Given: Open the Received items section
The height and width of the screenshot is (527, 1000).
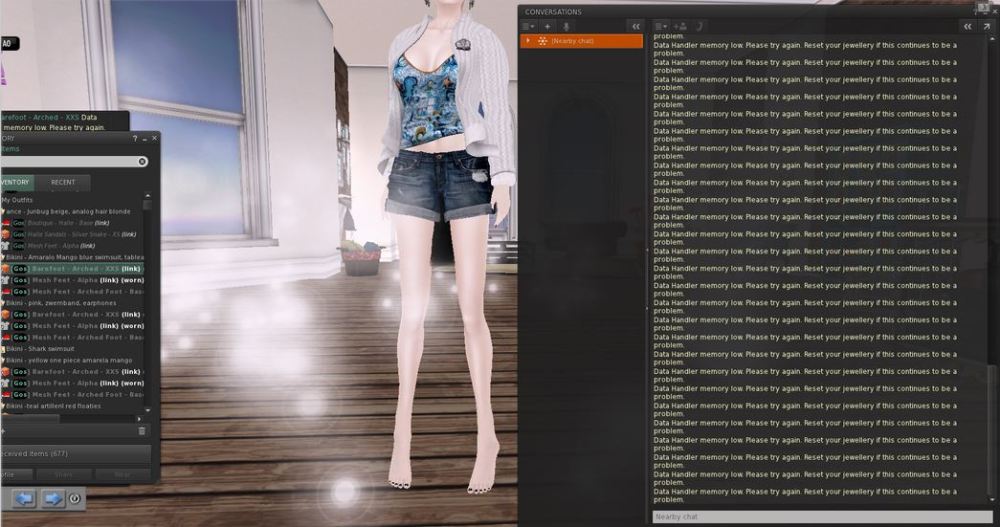Looking at the screenshot, I should click(x=75, y=453).
